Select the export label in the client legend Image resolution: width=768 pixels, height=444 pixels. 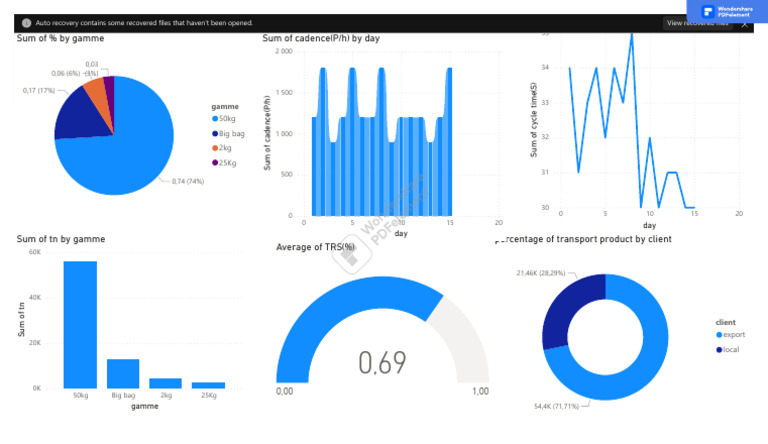[734, 335]
